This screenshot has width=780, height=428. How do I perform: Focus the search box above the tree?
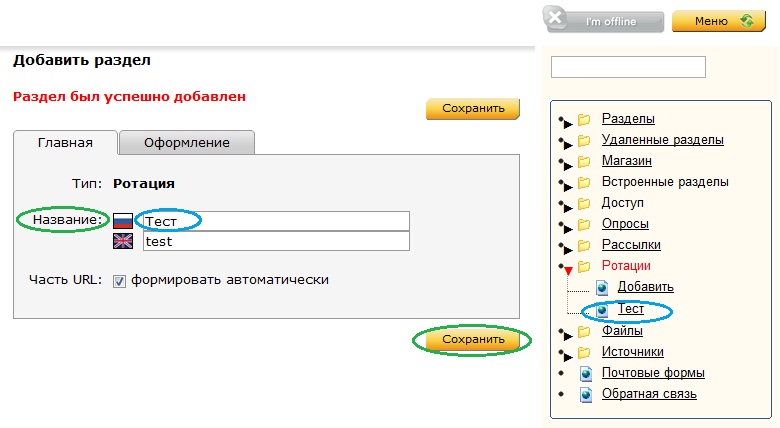point(628,67)
